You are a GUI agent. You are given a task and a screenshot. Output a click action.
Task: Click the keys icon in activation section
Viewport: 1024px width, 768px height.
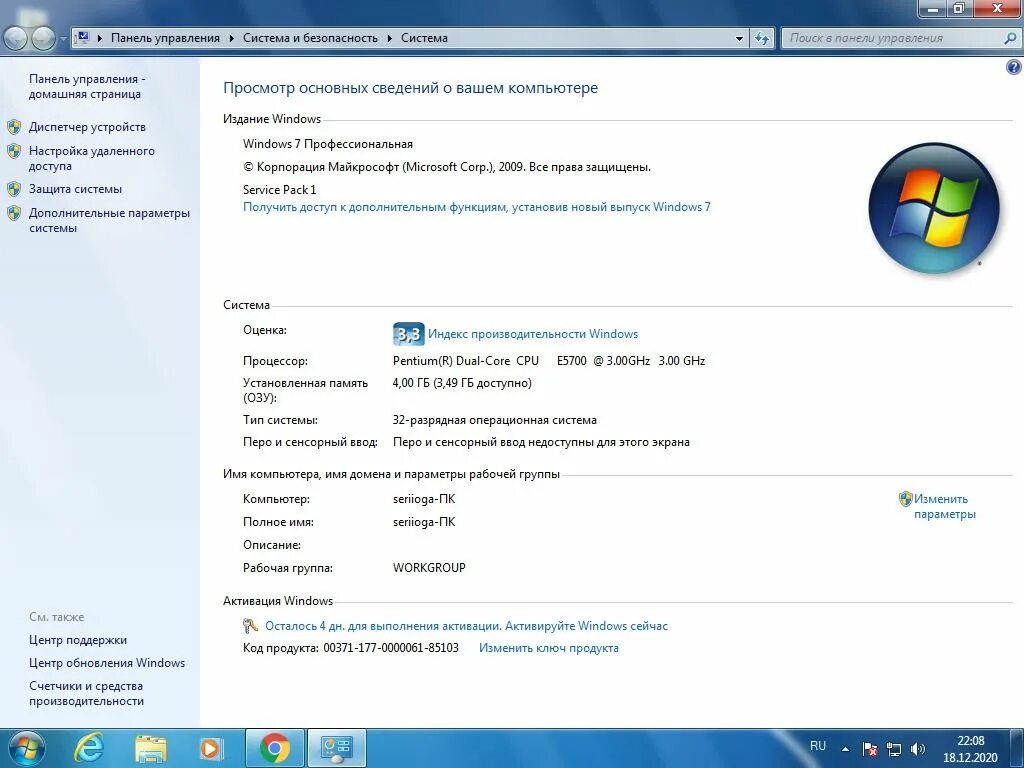coord(250,626)
